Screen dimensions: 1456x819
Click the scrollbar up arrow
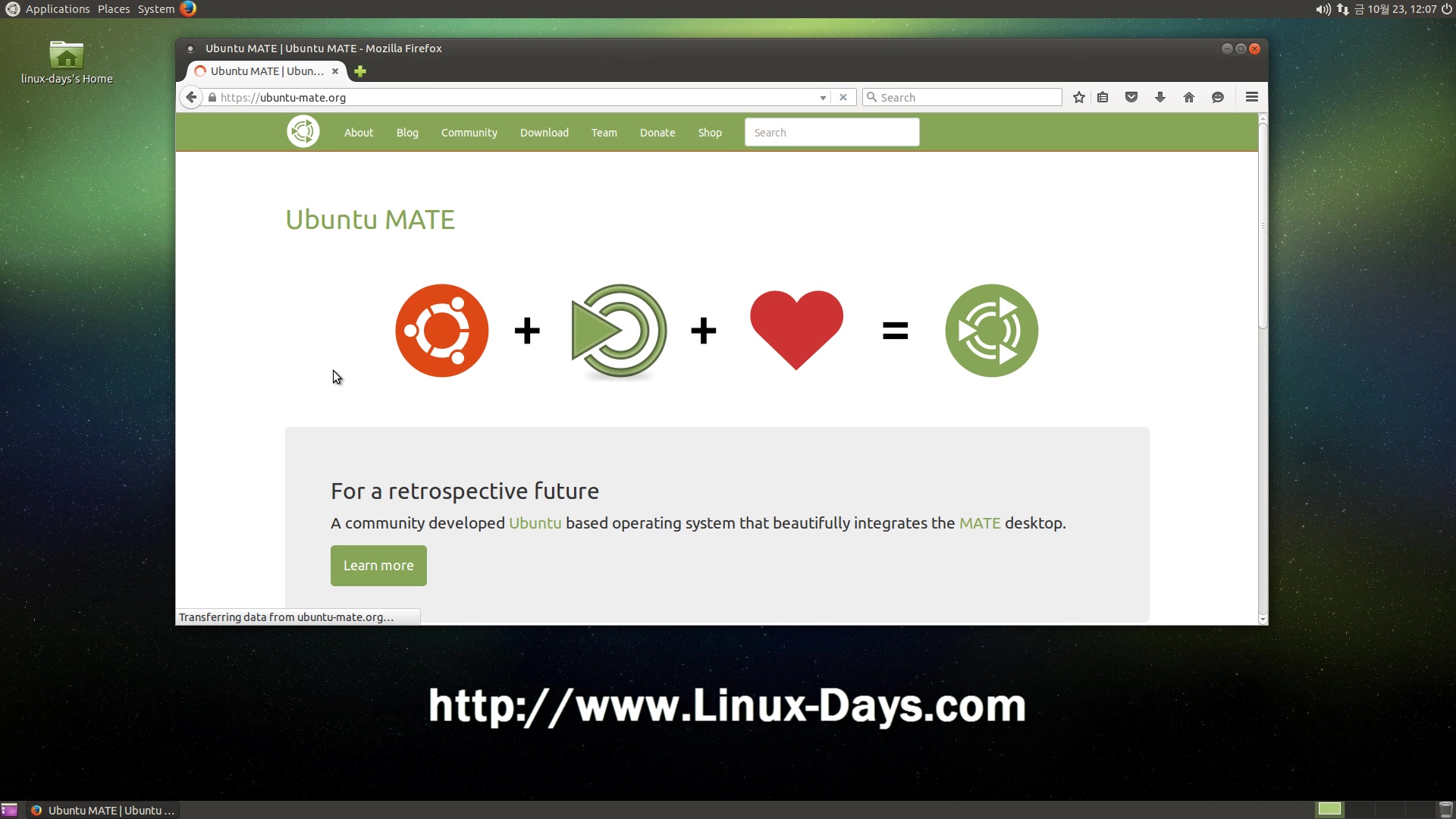click(1263, 118)
